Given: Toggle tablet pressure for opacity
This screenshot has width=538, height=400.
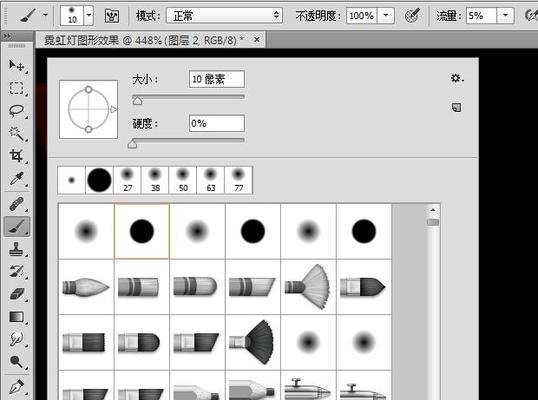Looking at the screenshot, I should [x=412, y=15].
